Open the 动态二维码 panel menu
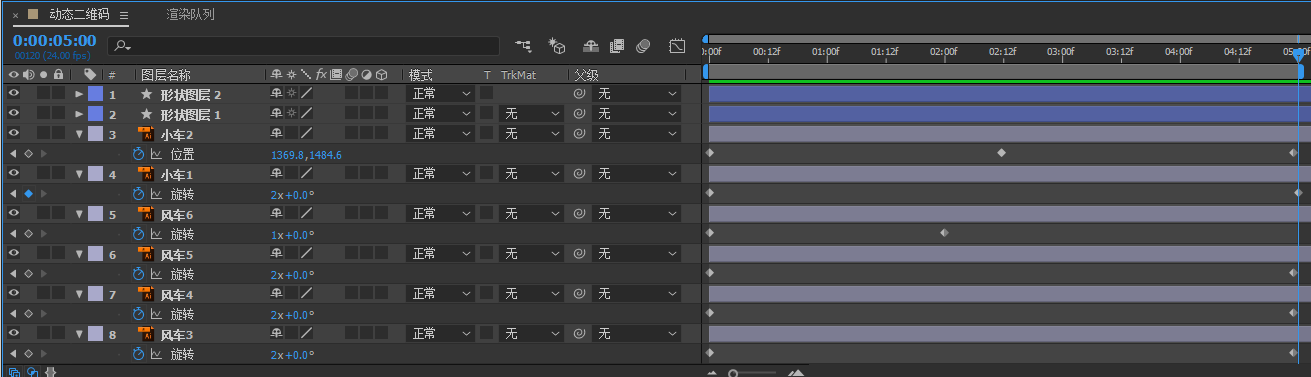1311x377 pixels. point(124,16)
